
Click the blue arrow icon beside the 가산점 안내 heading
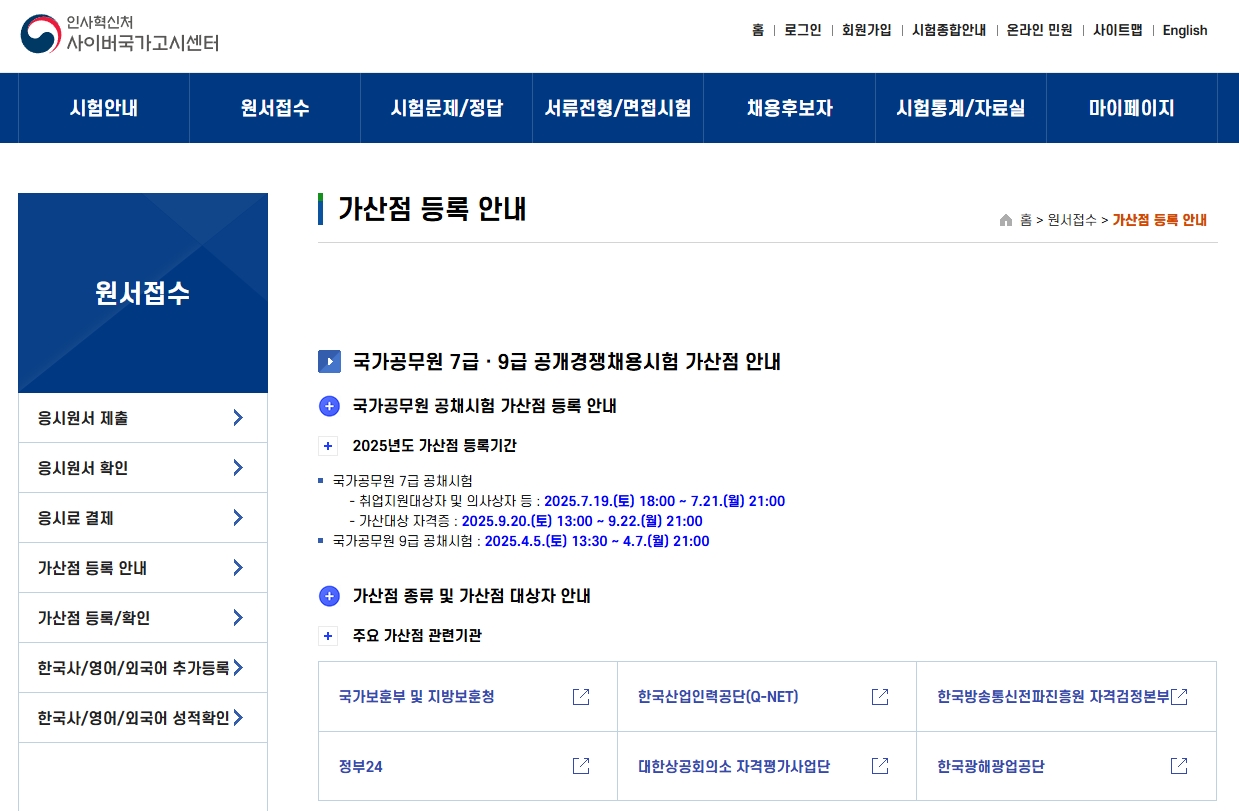329,361
